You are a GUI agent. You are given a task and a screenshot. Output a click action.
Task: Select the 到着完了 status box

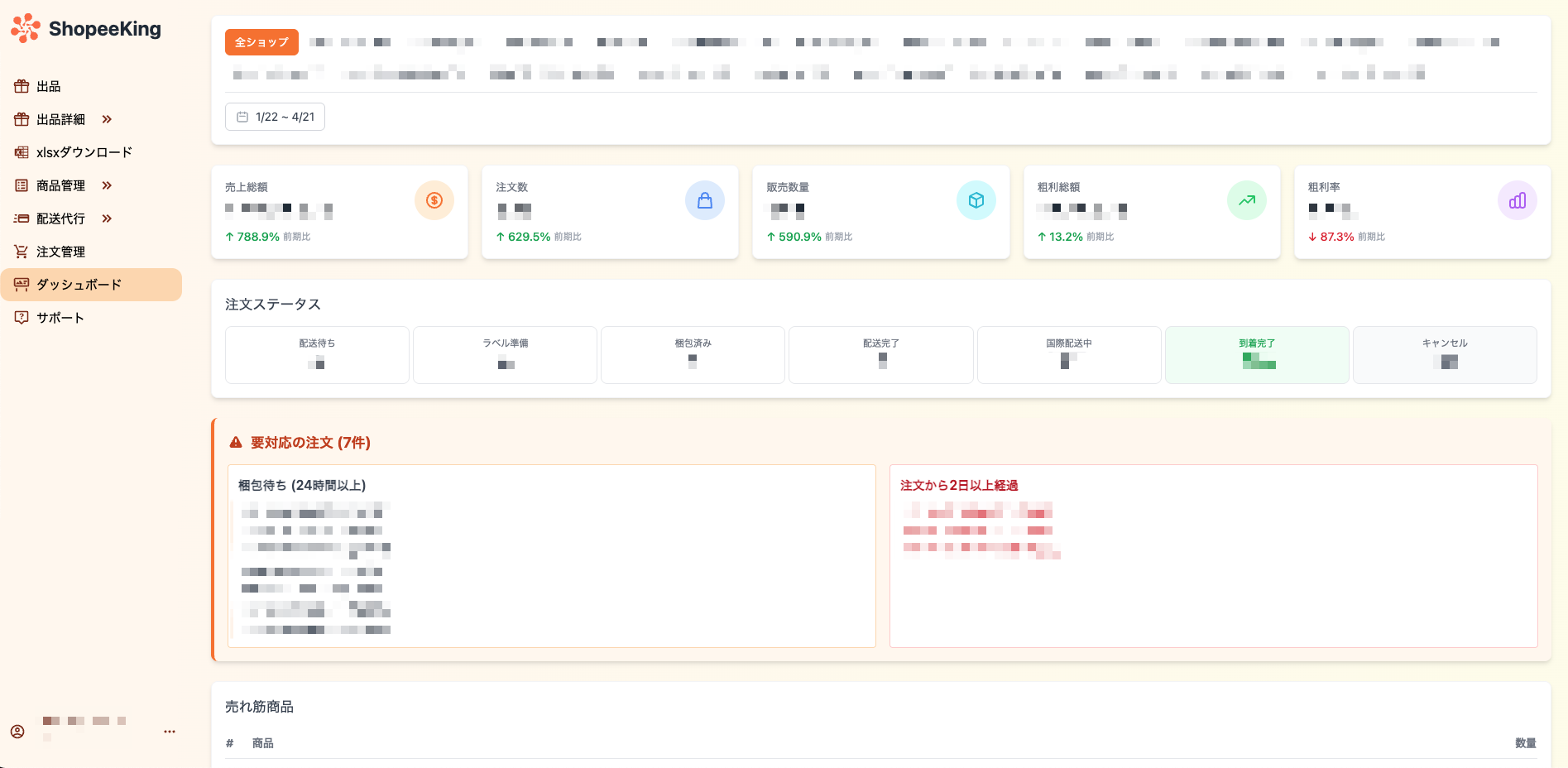pos(1257,354)
